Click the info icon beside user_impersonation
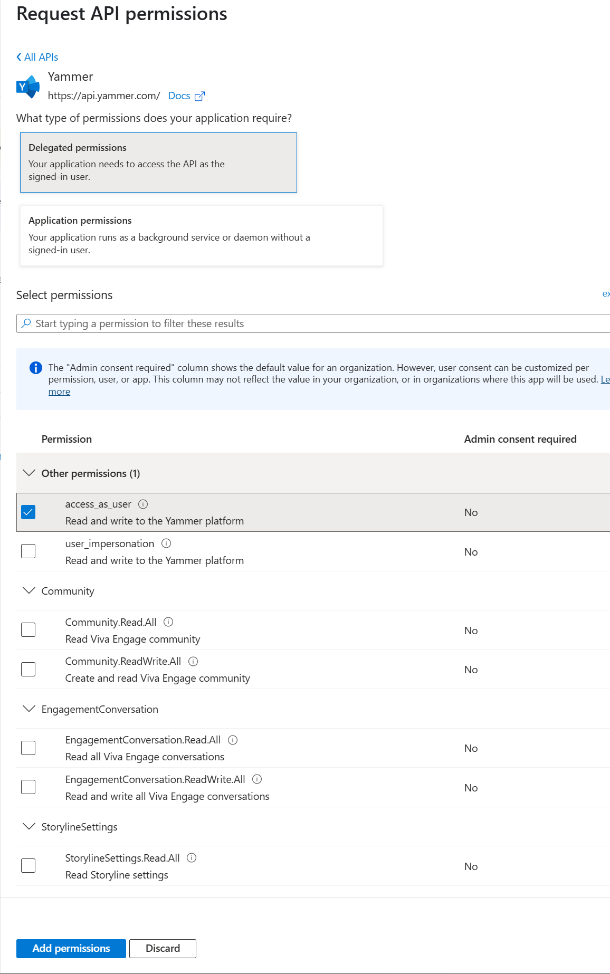This screenshot has height=974, width=610. tap(167, 542)
